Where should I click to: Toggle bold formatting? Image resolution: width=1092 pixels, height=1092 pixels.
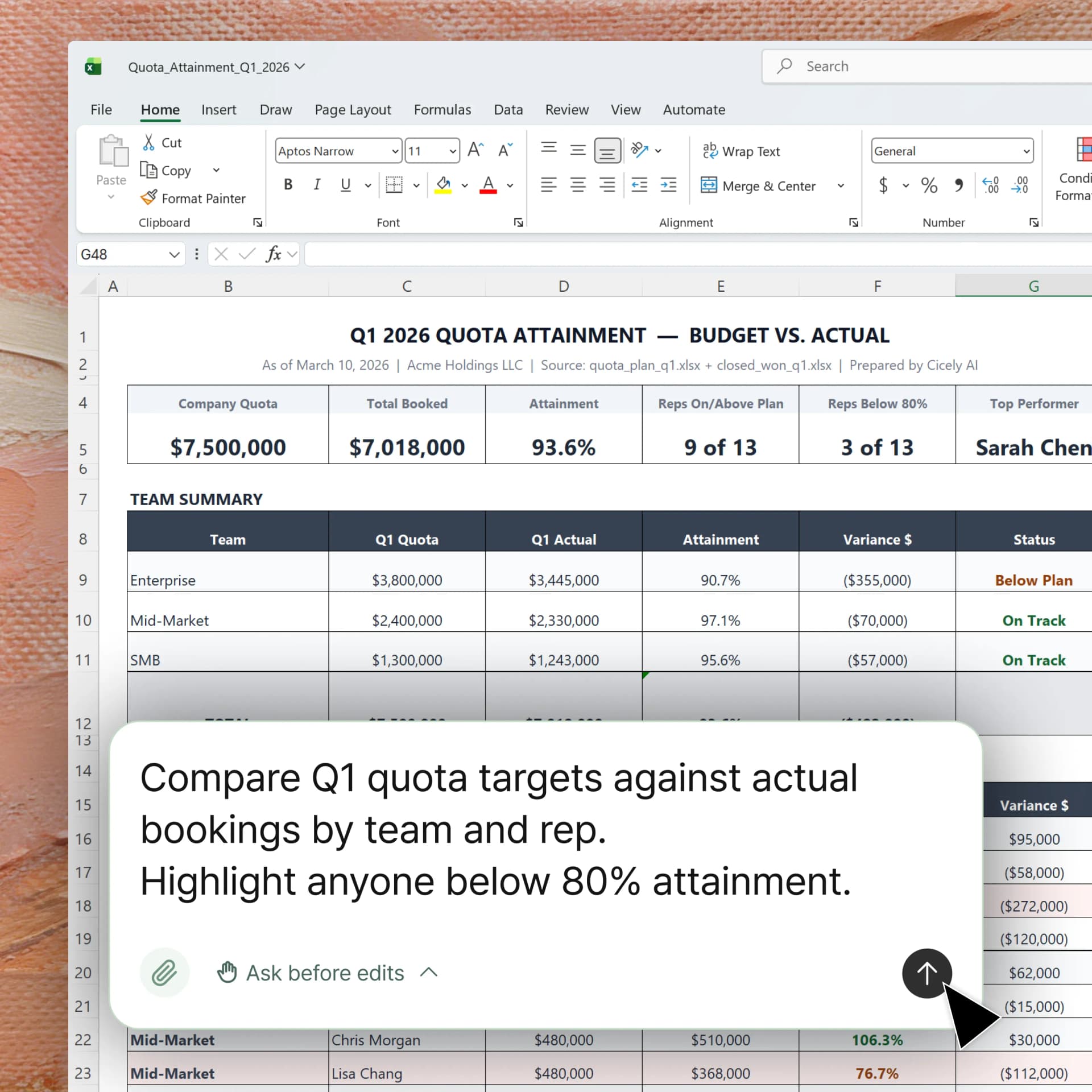coord(288,185)
